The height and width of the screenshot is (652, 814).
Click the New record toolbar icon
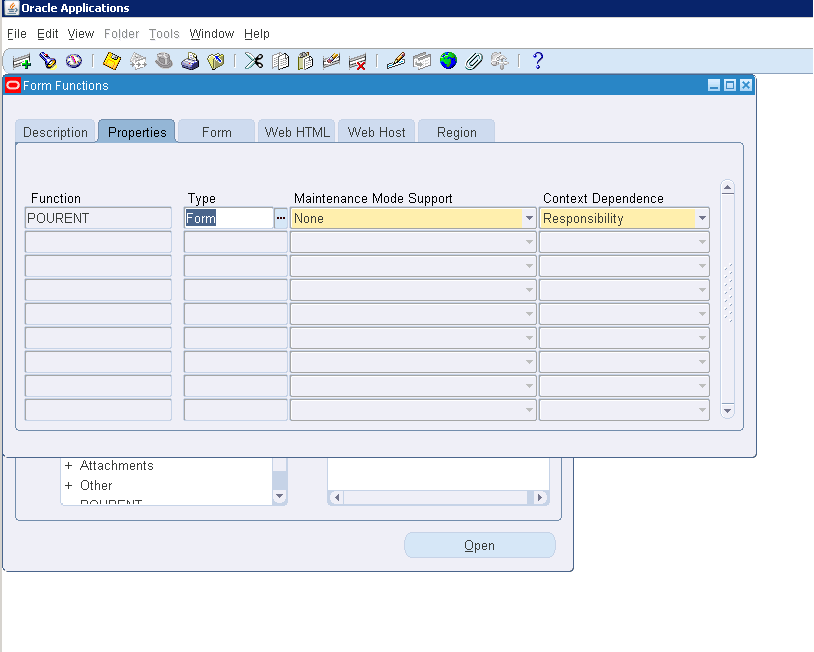point(22,61)
